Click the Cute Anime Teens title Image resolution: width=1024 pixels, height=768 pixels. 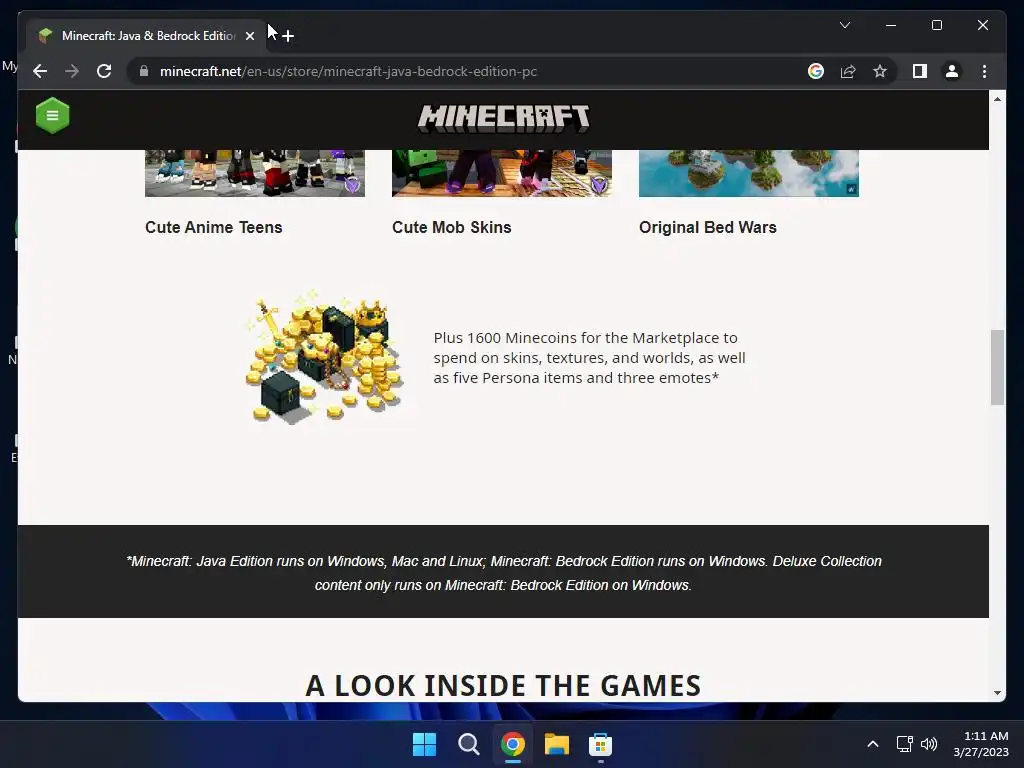click(214, 227)
